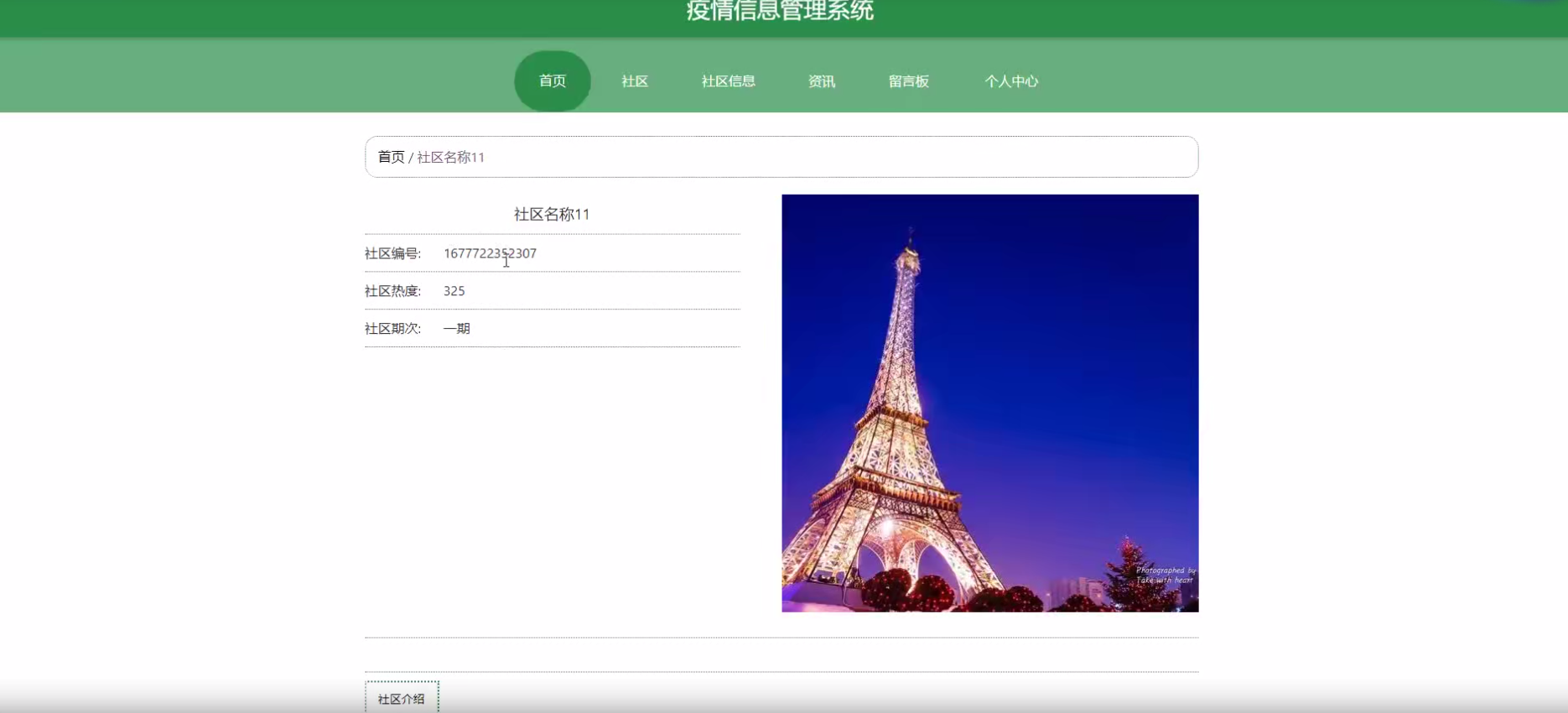Click the 社区期次 value 一期

457,328
